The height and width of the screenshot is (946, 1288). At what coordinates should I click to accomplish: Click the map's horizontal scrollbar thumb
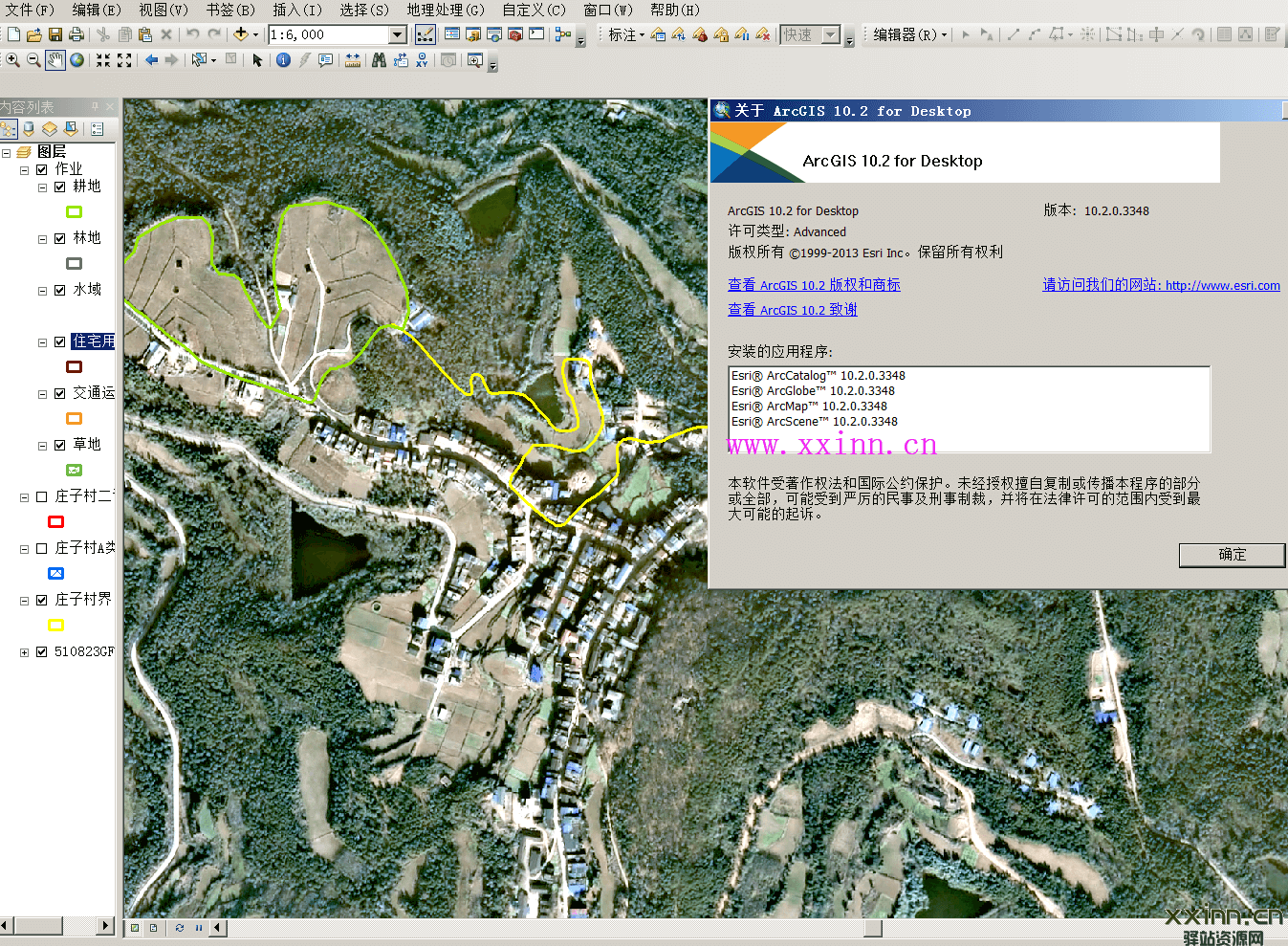click(872, 928)
